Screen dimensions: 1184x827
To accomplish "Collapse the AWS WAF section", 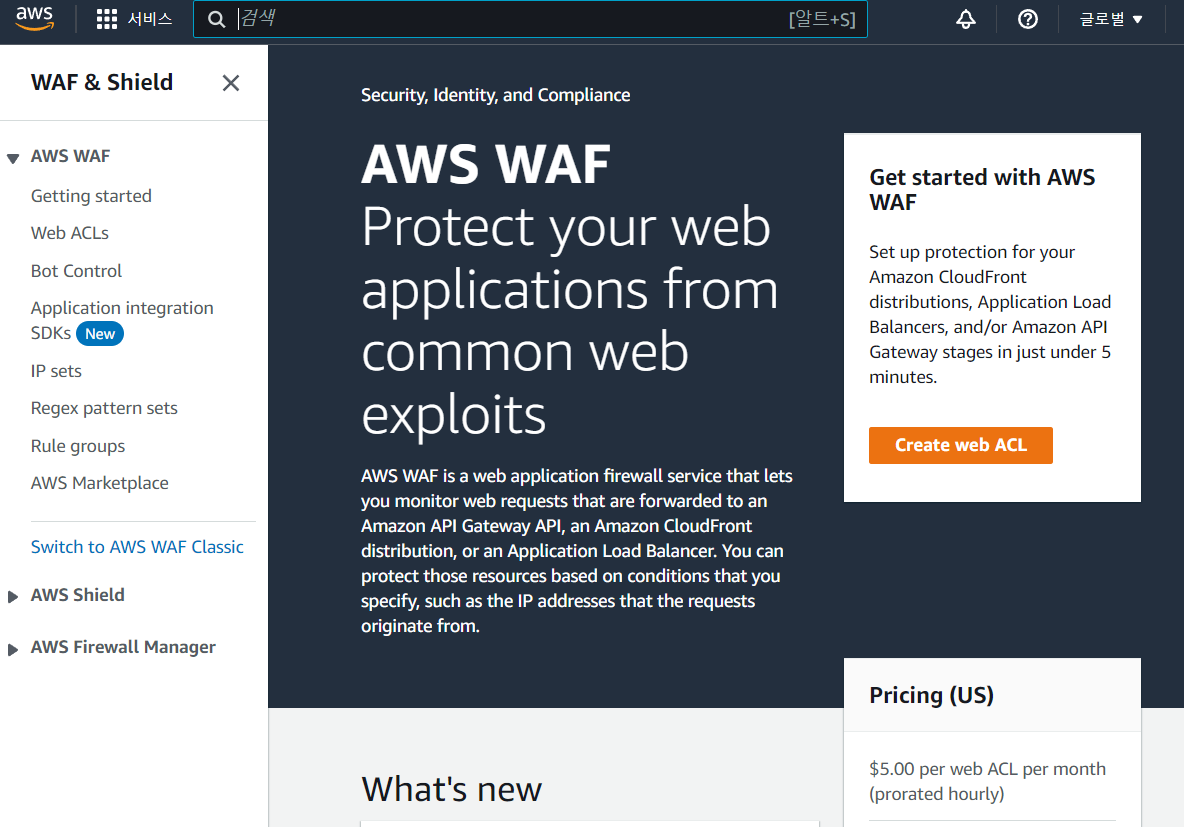I will pos(13,158).
